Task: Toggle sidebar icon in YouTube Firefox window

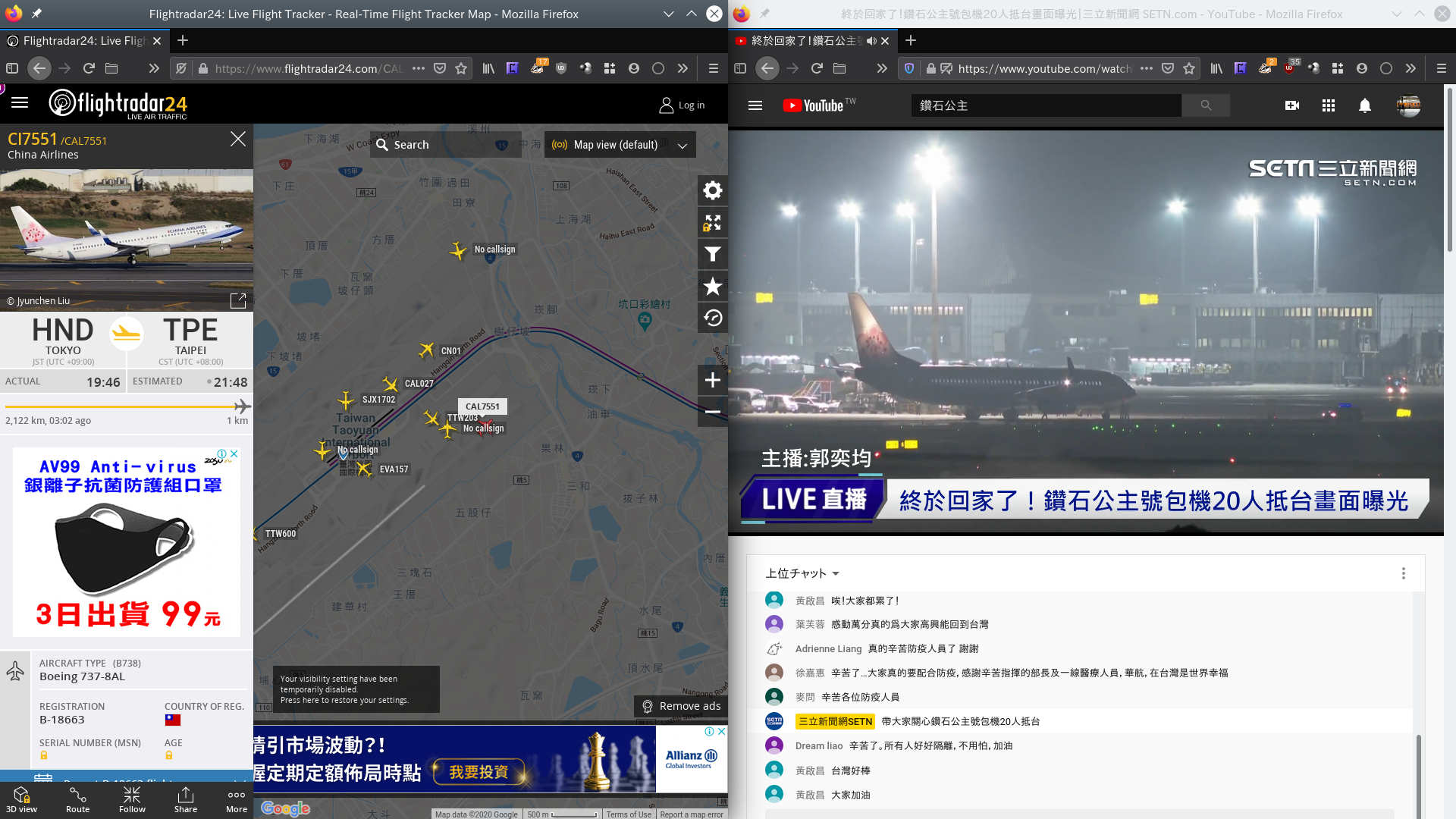Action: pos(740,68)
